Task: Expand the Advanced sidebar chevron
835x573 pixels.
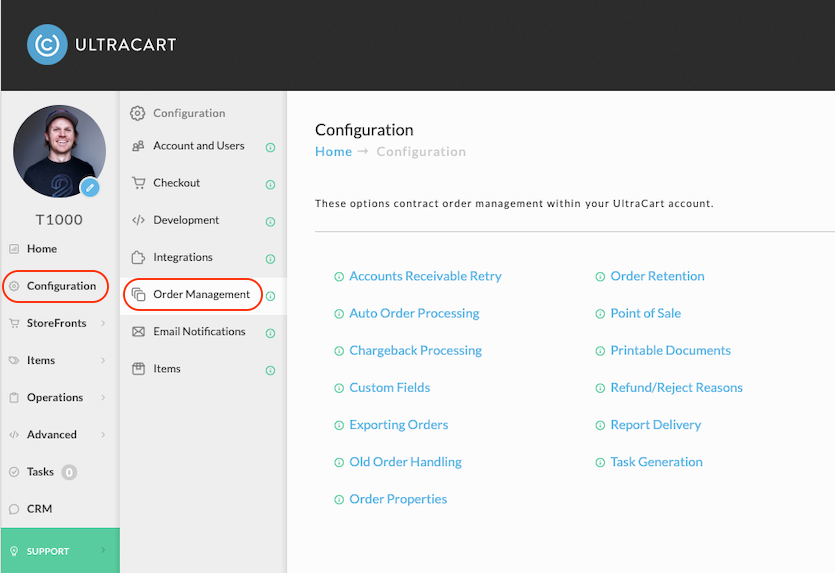Action: [103, 435]
